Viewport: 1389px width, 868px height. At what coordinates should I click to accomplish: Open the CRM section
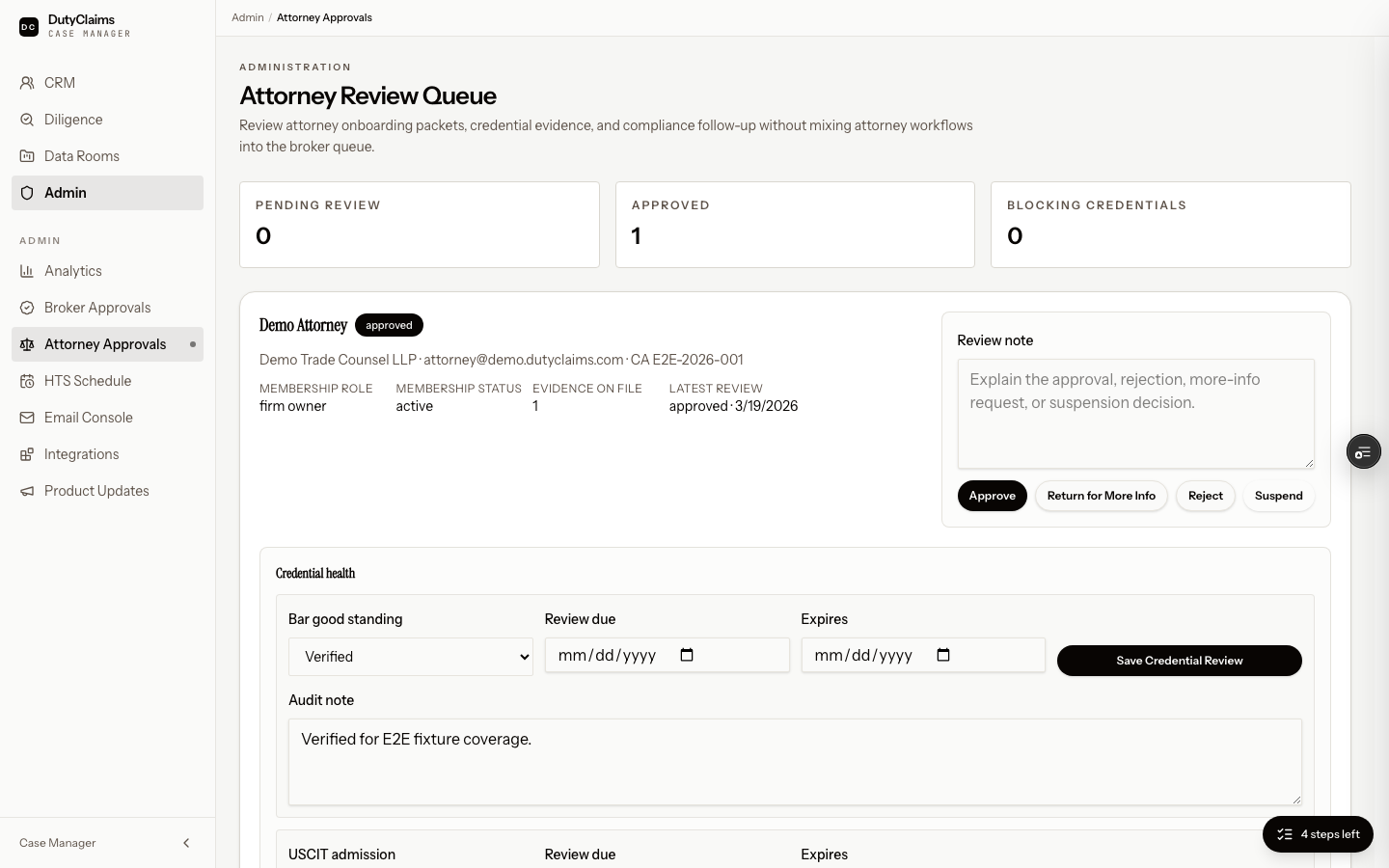coord(107,83)
